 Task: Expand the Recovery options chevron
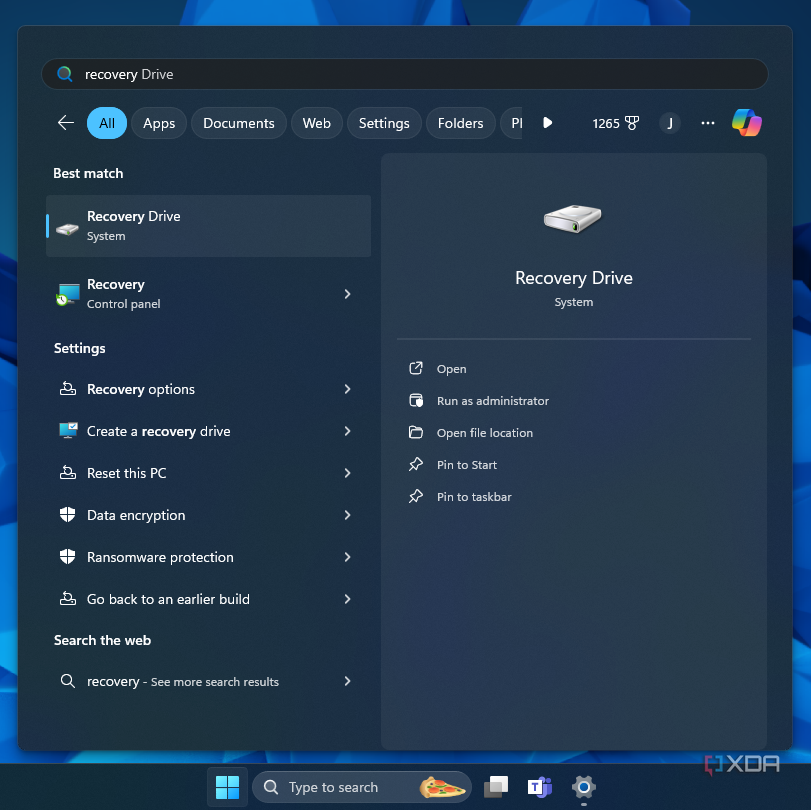click(x=348, y=389)
